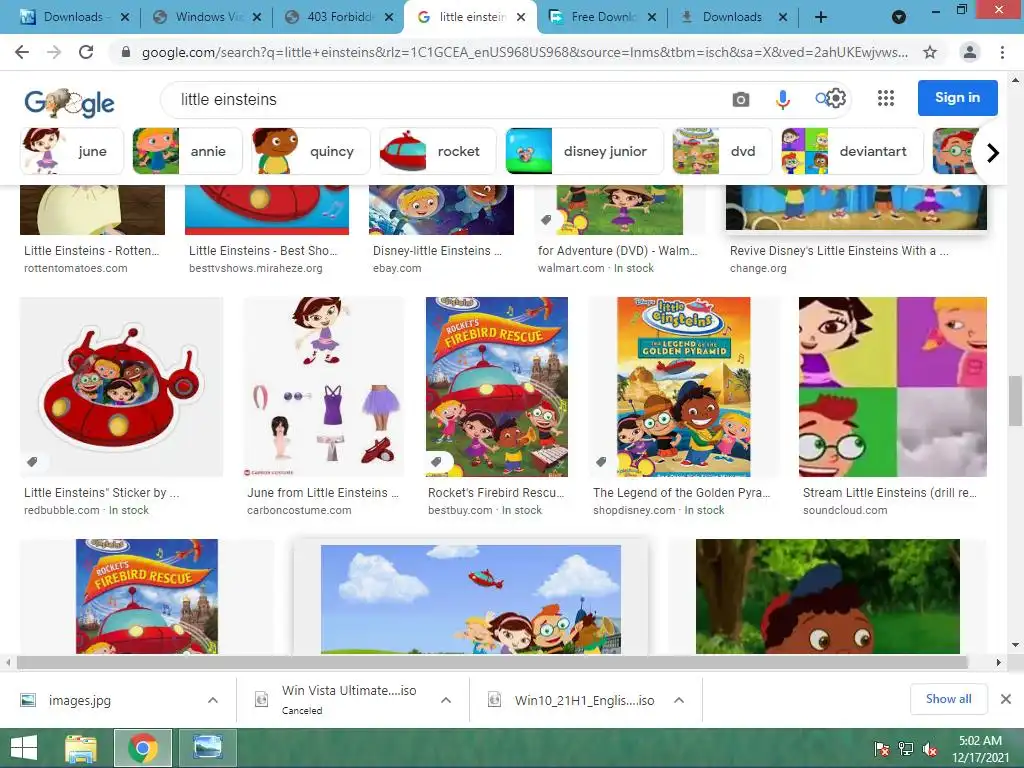Image resolution: width=1024 pixels, height=768 pixels.
Task: Start voice search with microphone icon
Action: click(x=782, y=99)
